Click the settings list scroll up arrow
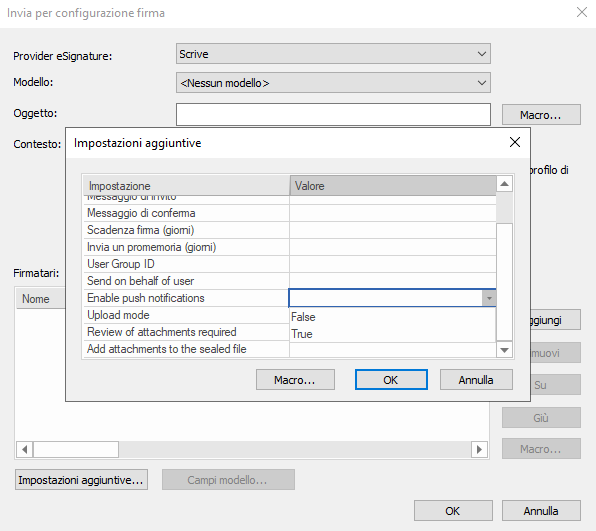 click(x=504, y=184)
